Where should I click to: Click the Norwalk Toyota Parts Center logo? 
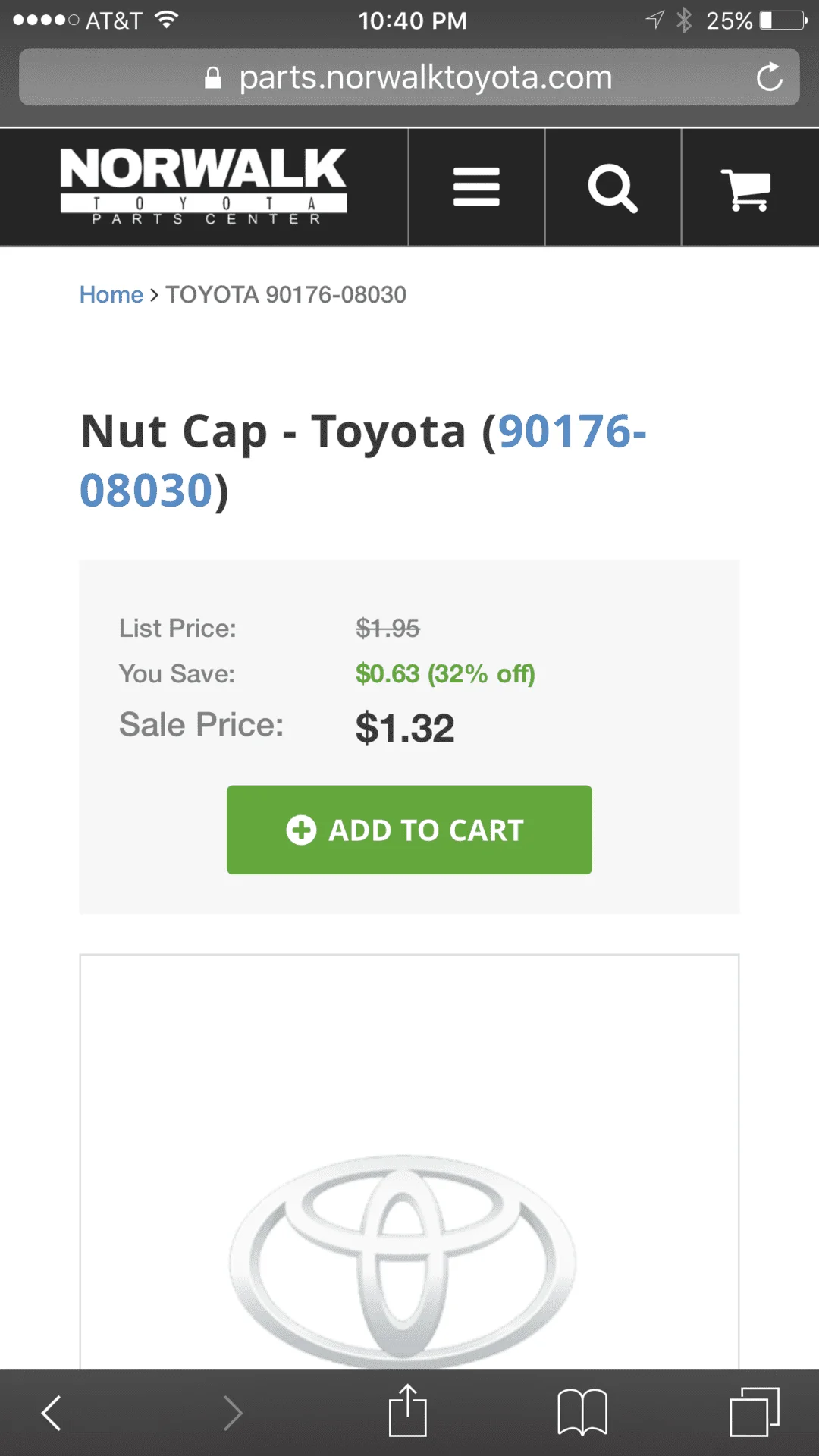(x=203, y=187)
